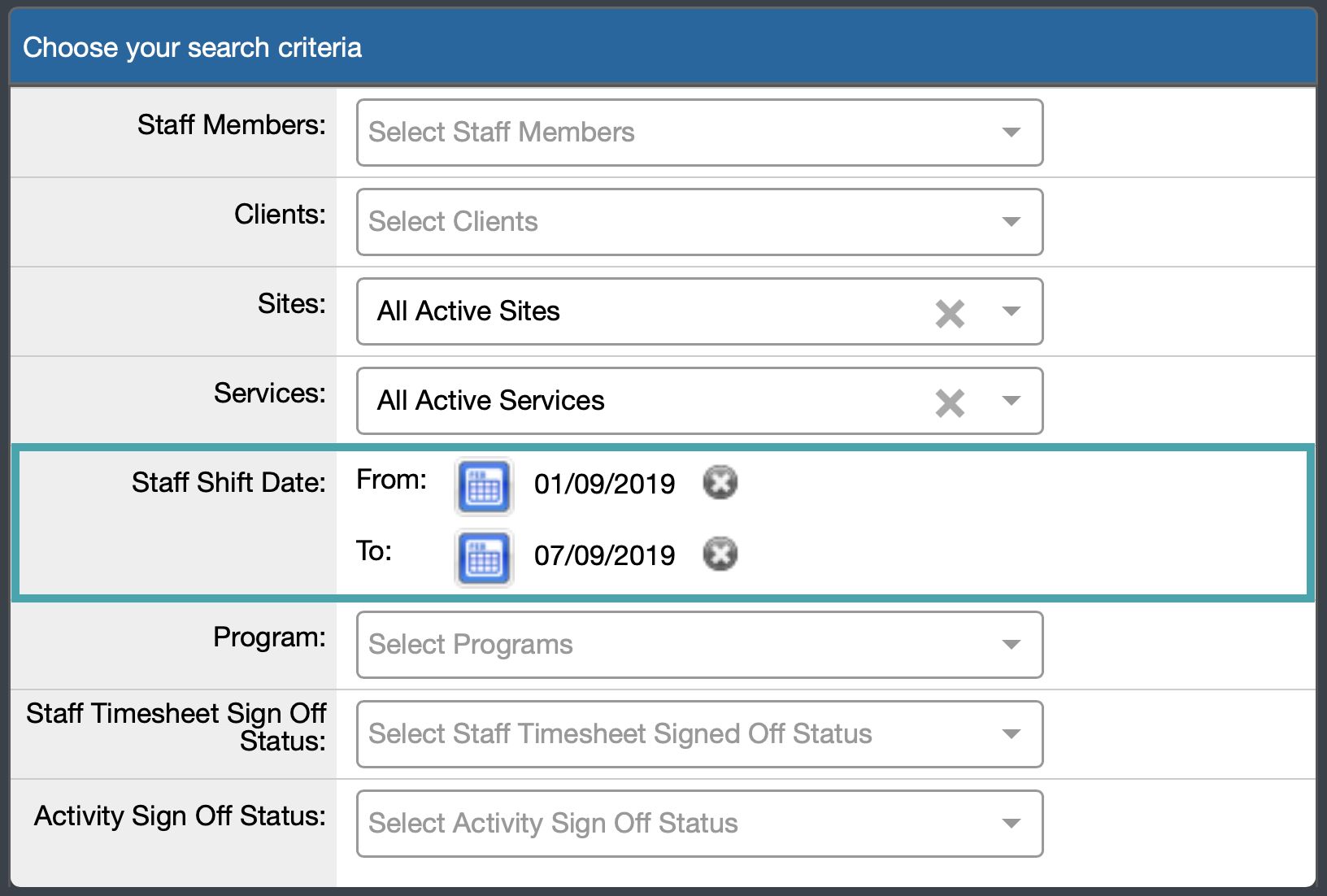Clear the From date 01/09/2019
The width and height of the screenshot is (1327, 896).
point(720,482)
